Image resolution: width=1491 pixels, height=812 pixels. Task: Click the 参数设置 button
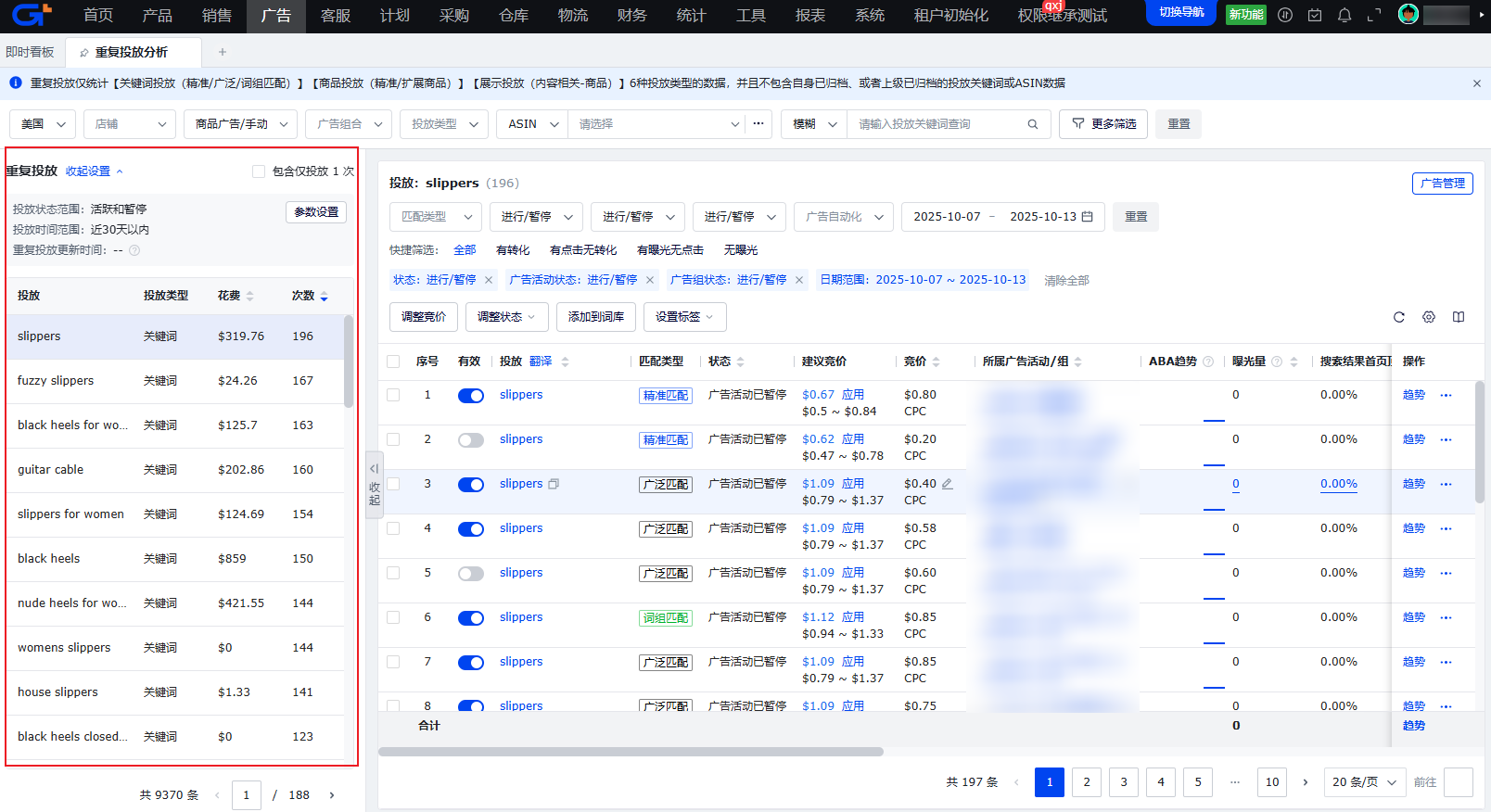[316, 212]
